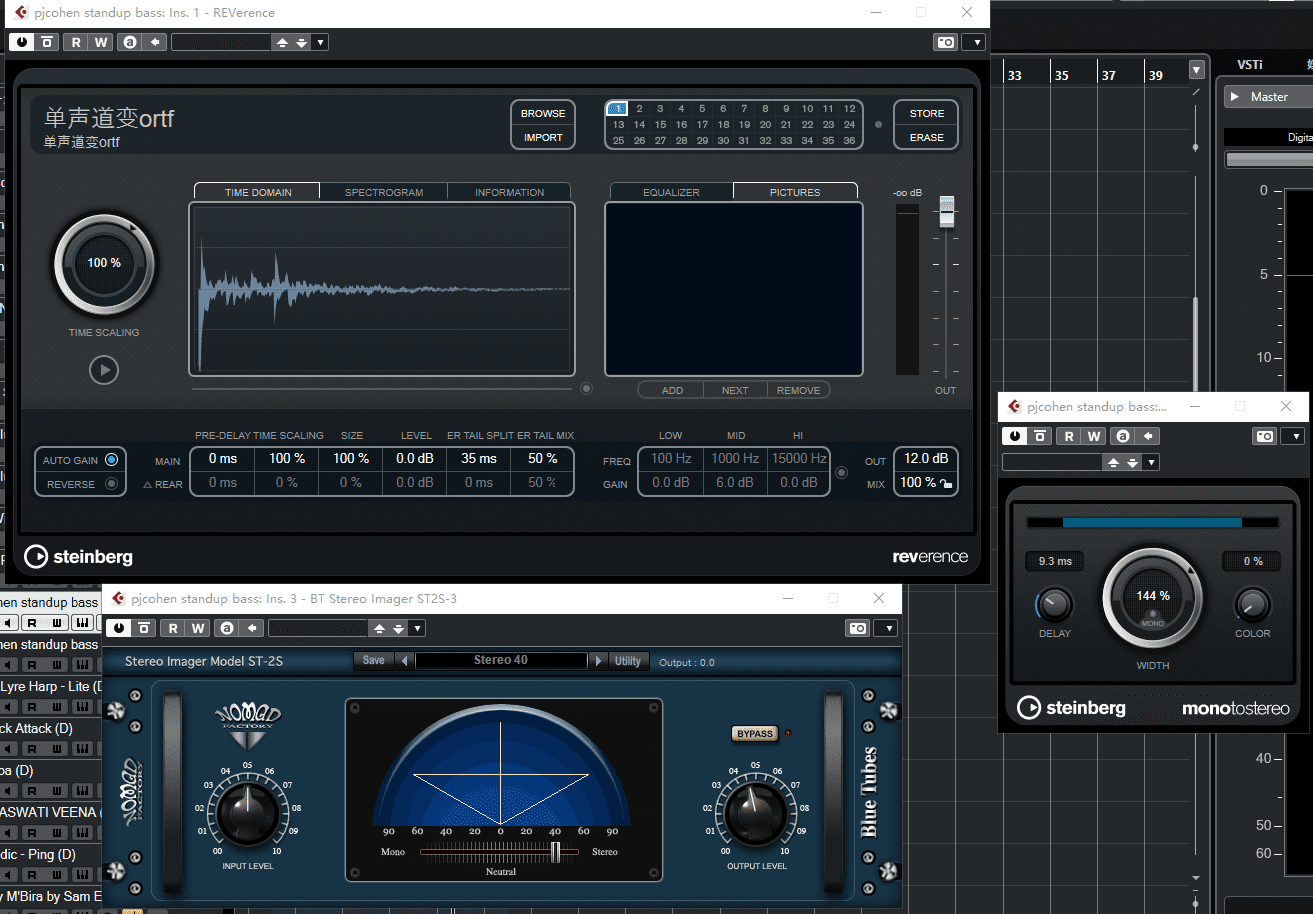Click the Utility button in Stereo Imager

click(628, 660)
